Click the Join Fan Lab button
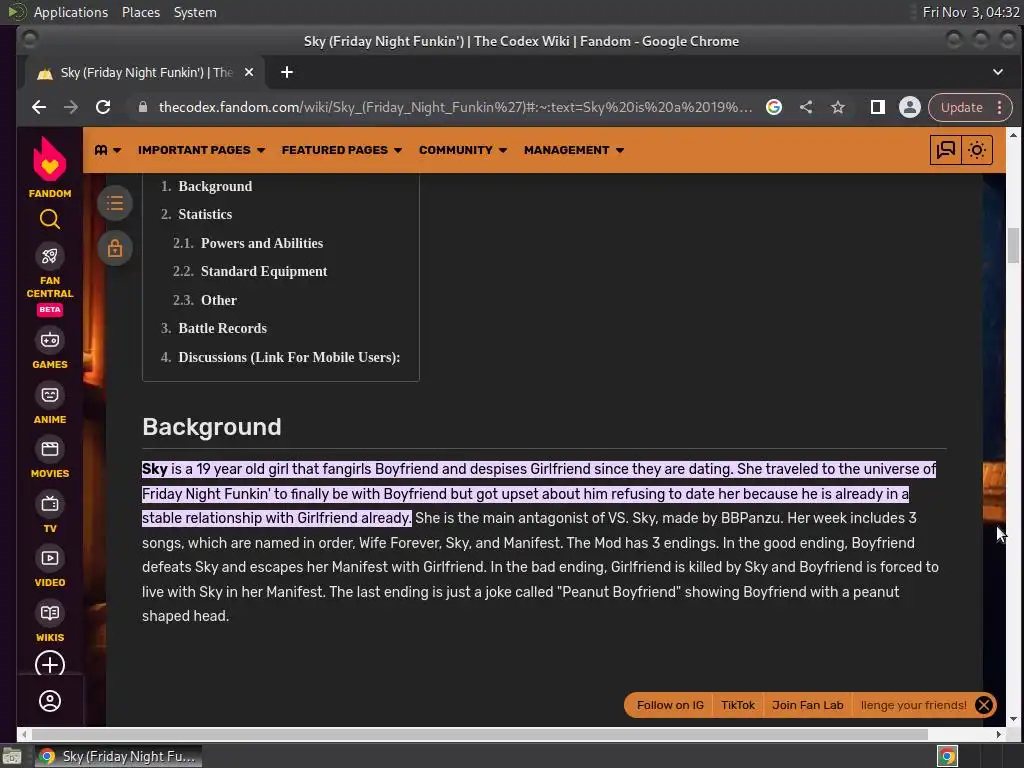 coord(808,705)
